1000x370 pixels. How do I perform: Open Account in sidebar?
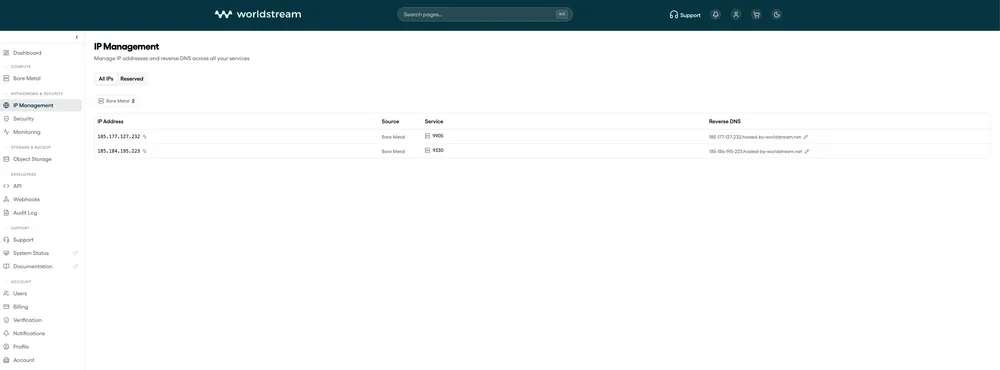pos(24,360)
